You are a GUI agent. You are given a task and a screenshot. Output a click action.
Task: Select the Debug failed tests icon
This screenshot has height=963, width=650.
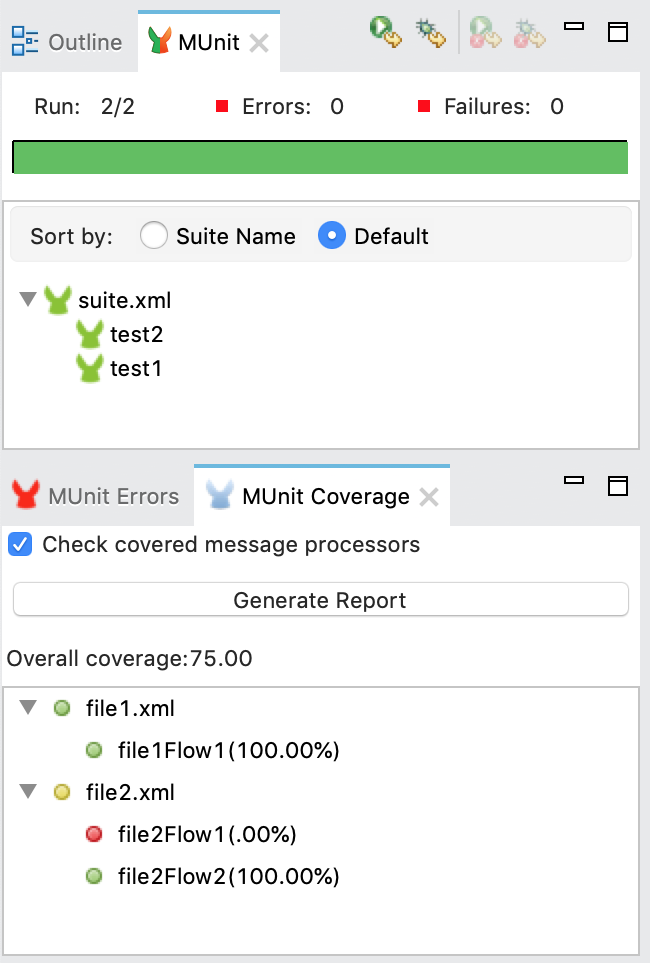coord(528,33)
